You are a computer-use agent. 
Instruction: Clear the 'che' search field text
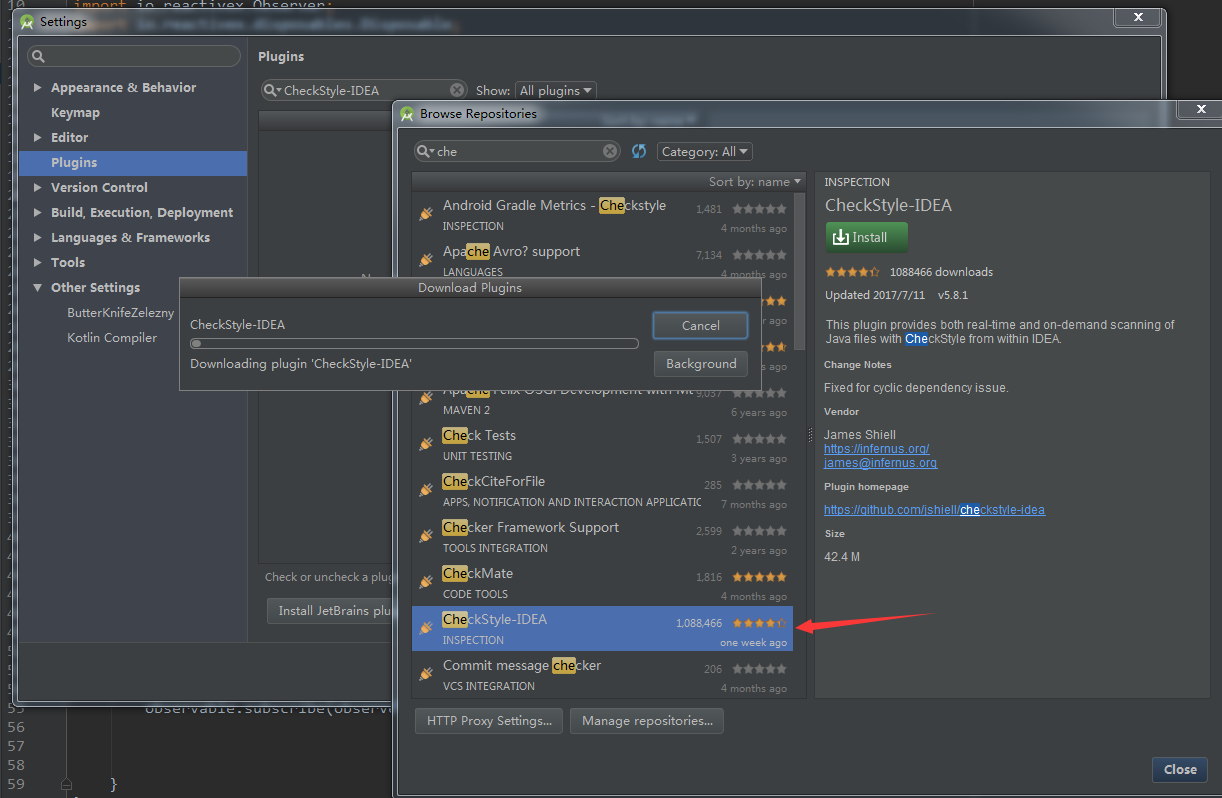coord(610,151)
